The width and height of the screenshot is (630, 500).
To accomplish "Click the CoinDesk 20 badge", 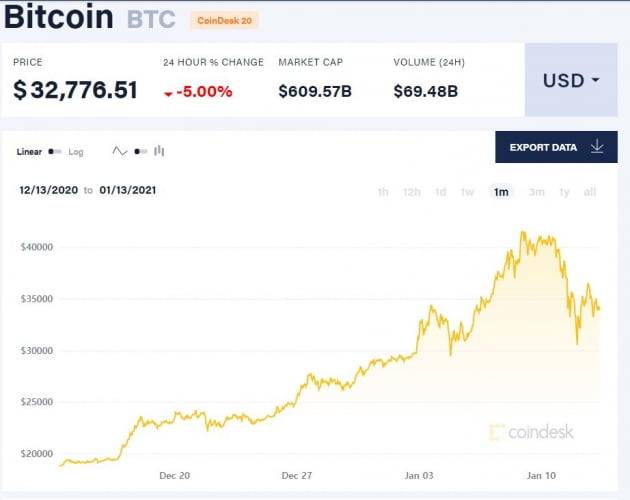I will pyautogui.click(x=225, y=20).
